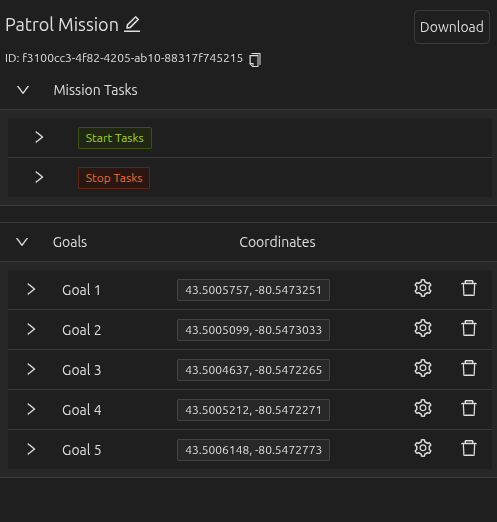This screenshot has height=522, width=497.
Task: Click Goal 5 coordinates field
Action: tap(253, 450)
